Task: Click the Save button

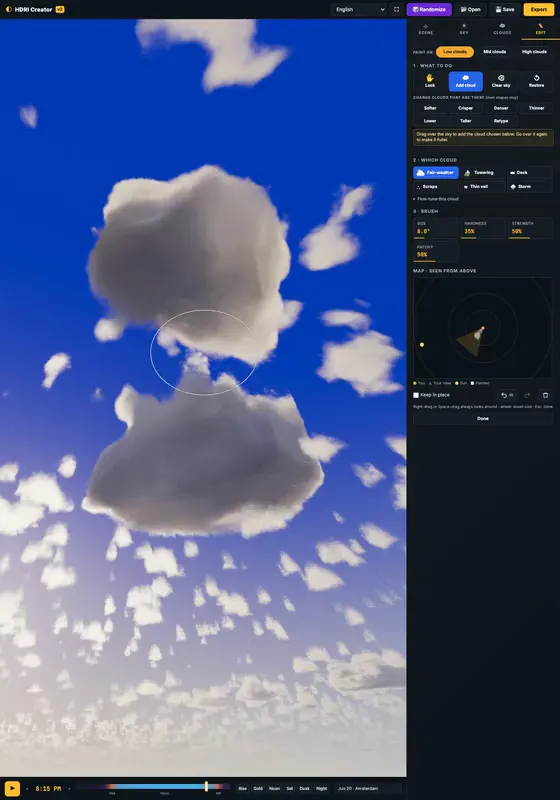Action: point(505,9)
